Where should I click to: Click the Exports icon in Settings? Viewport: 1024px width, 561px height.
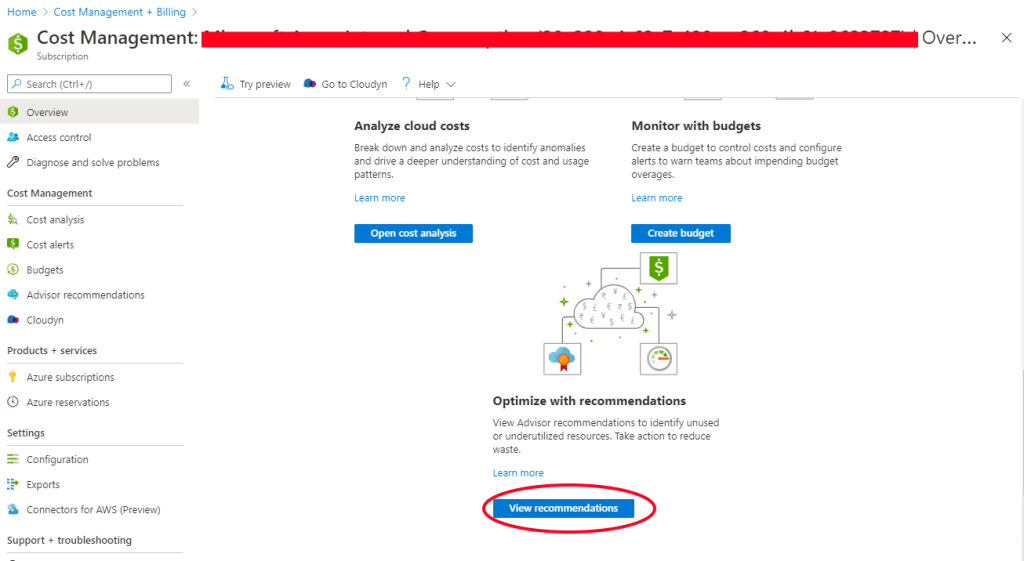[x=13, y=485]
